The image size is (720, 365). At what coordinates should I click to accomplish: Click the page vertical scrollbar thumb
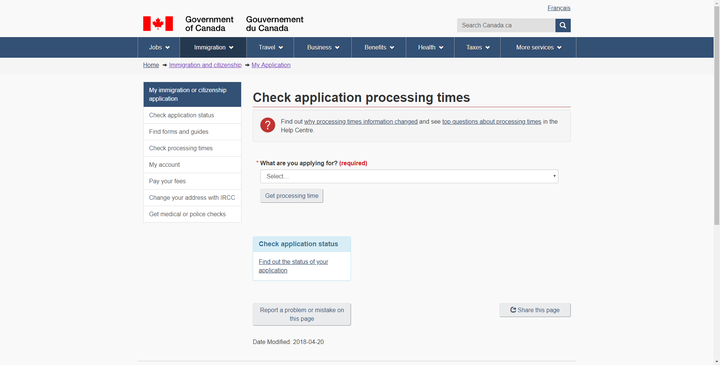(716, 112)
